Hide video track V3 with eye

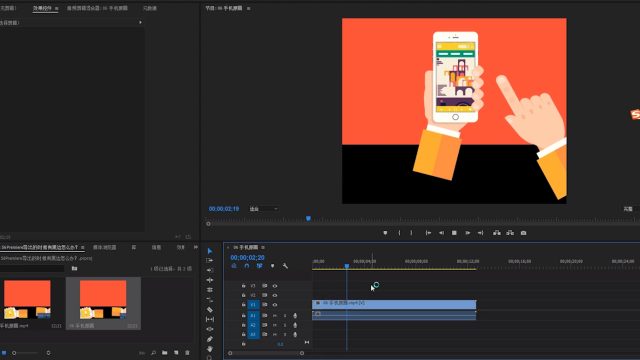click(275, 286)
